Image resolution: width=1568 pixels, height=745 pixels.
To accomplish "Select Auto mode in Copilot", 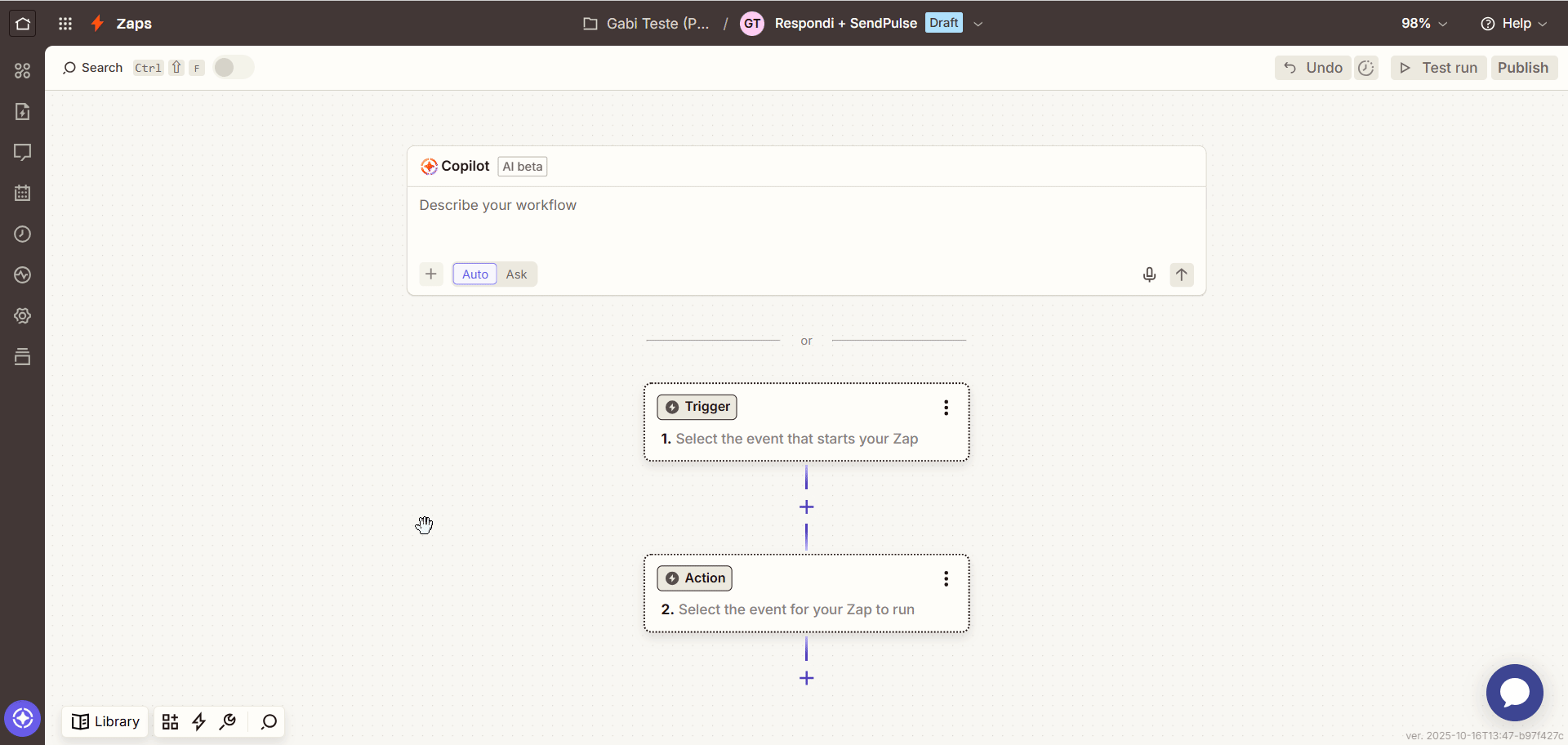I will [x=474, y=274].
